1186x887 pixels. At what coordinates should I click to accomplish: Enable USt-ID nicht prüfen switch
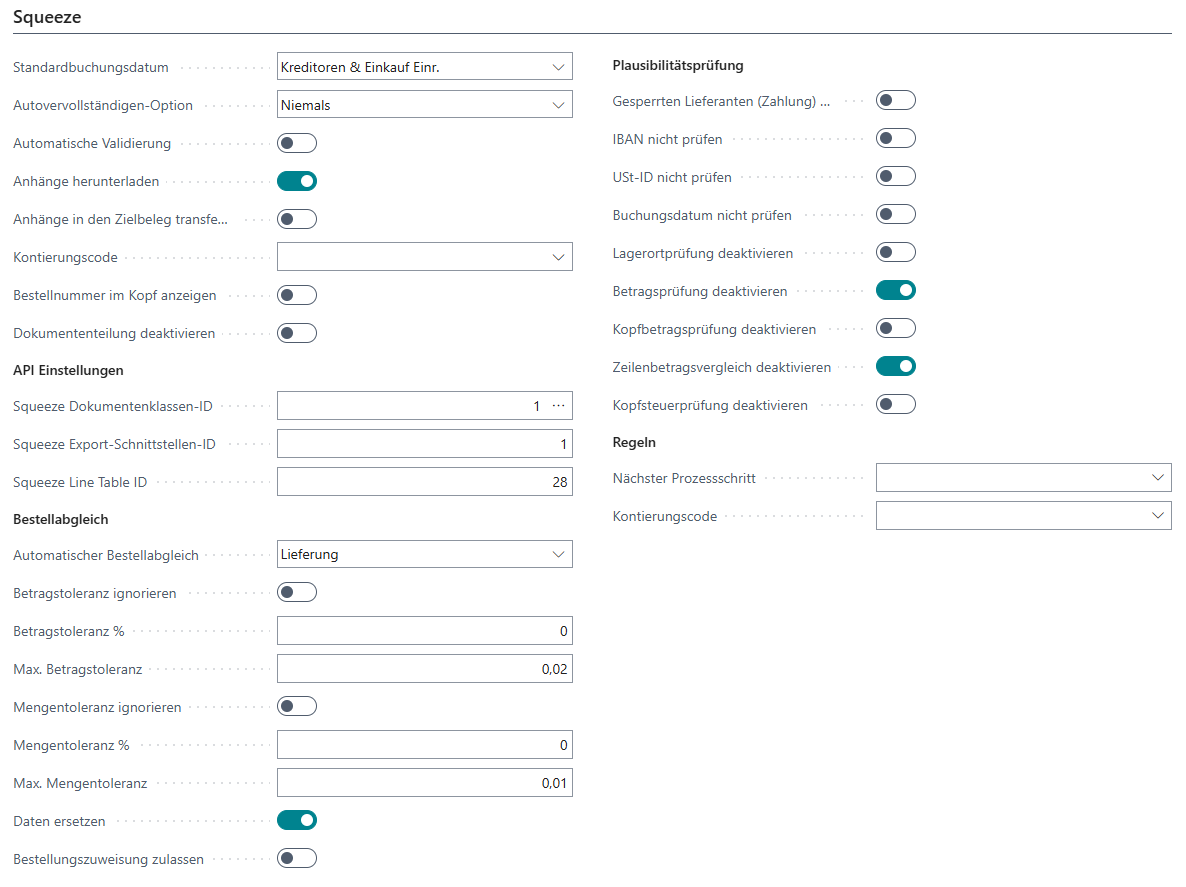point(896,177)
